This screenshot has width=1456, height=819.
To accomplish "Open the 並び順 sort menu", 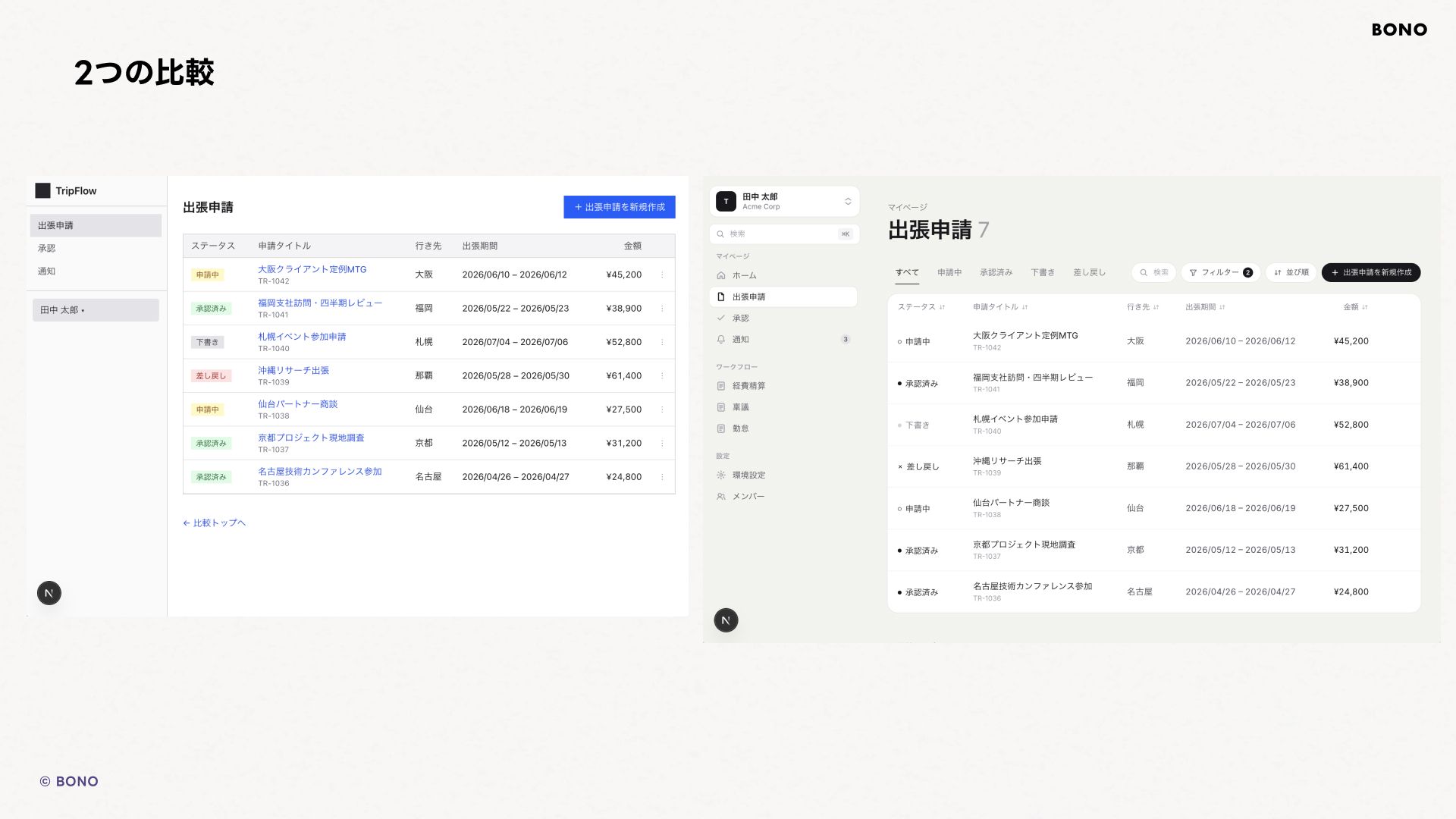I will pyautogui.click(x=1291, y=272).
